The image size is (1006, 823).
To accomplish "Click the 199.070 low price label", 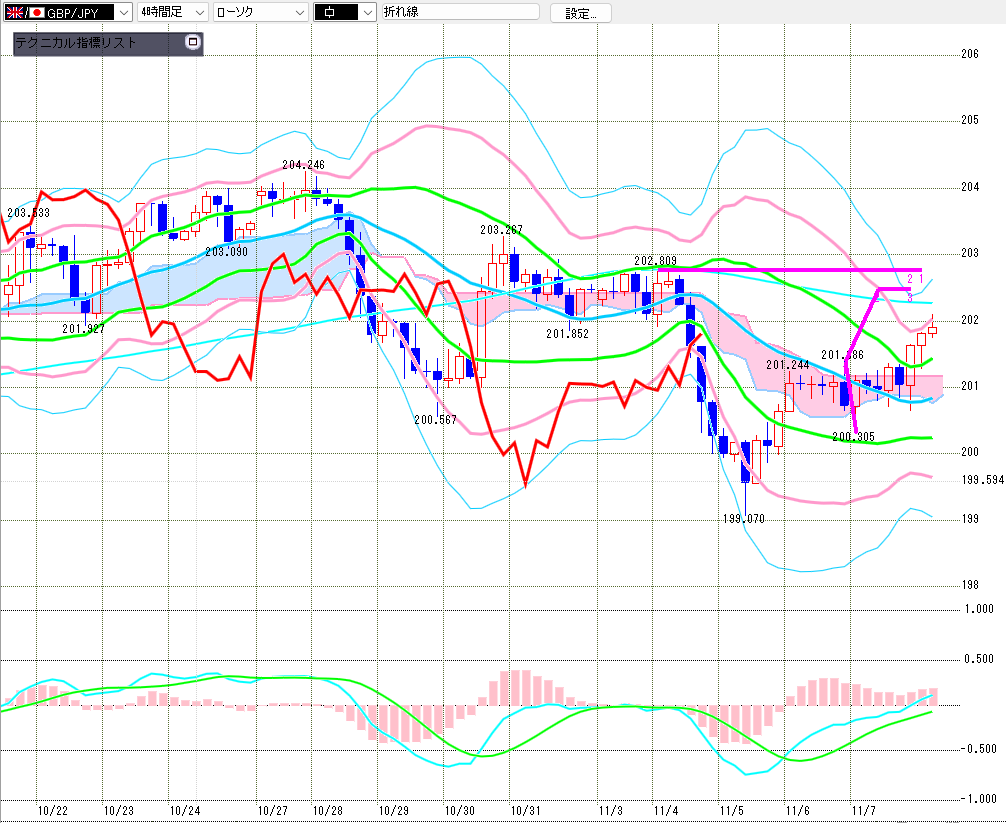I will (x=743, y=520).
